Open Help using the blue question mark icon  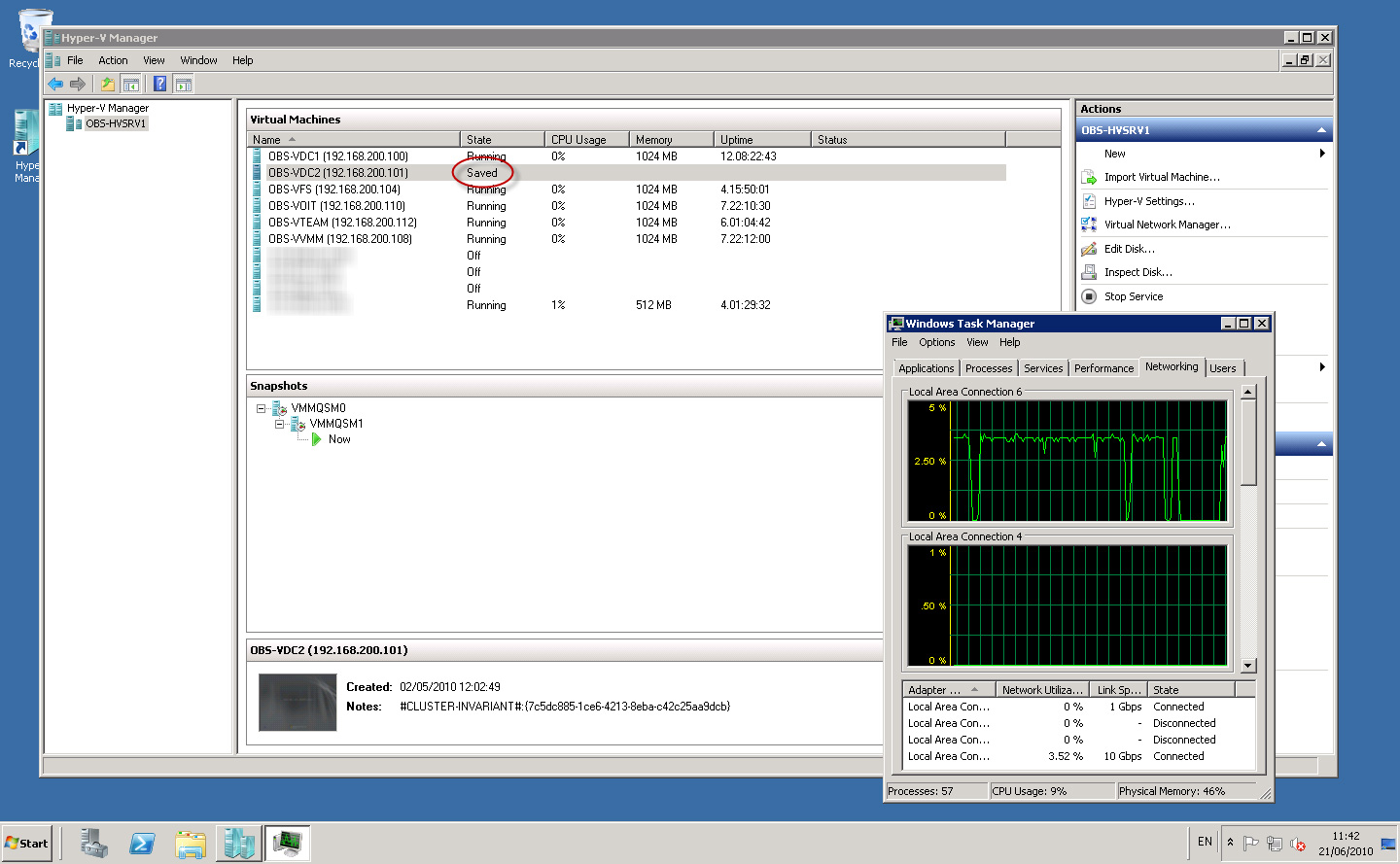pyautogui.click(x=158, y=84)
